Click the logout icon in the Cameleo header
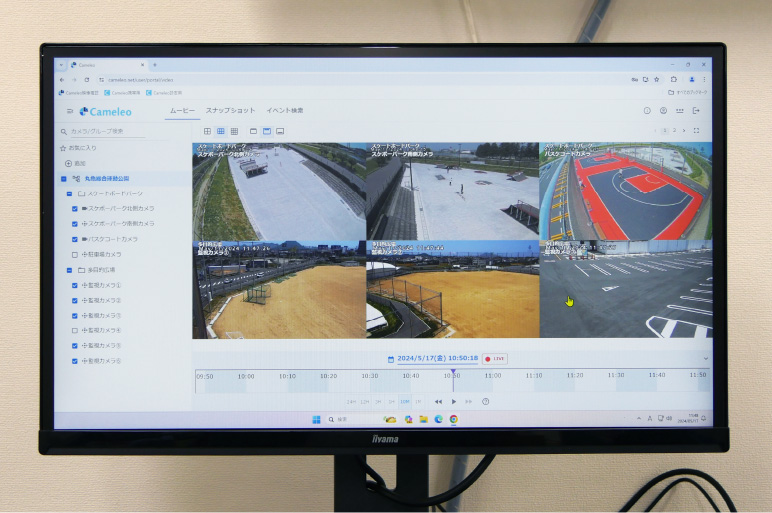 [696, 111]
